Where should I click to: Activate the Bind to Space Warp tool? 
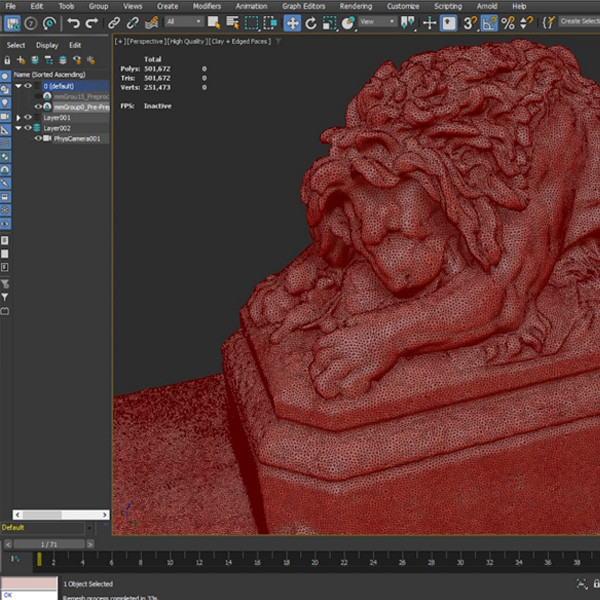152,23
